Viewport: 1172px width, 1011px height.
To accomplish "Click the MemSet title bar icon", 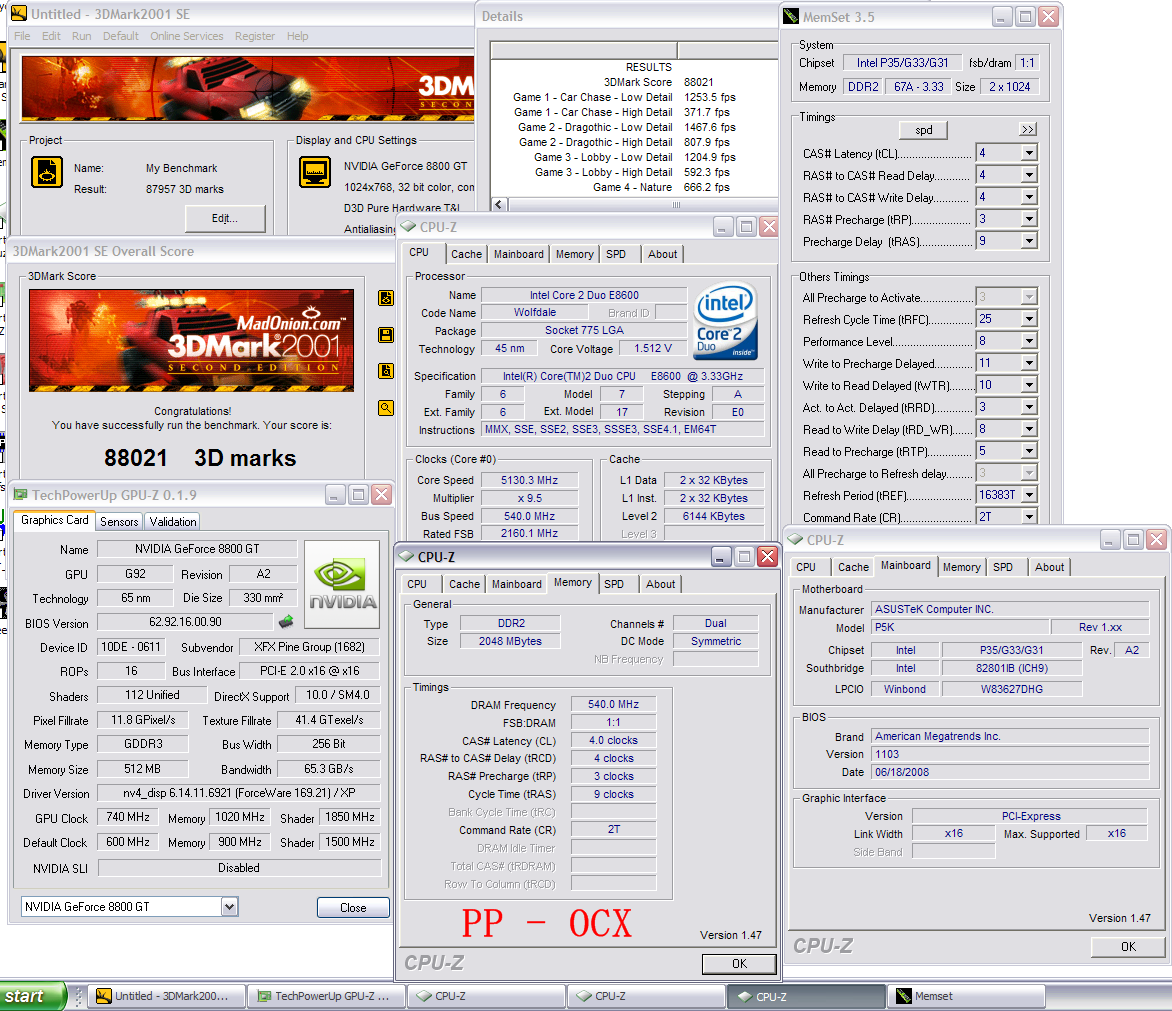I will 791,16.
